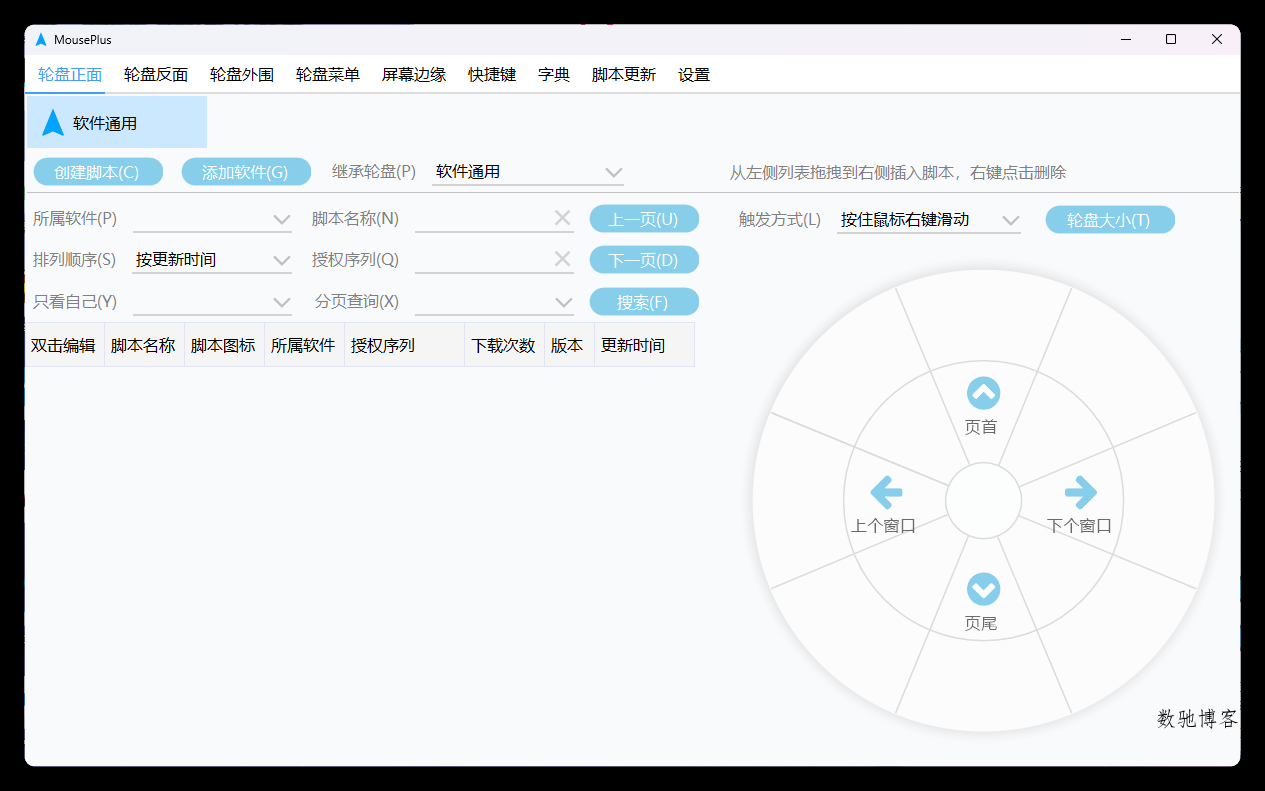Maximize the MousePlus window
This screenshot has width=1265, height=791.
click(1171, 39)
